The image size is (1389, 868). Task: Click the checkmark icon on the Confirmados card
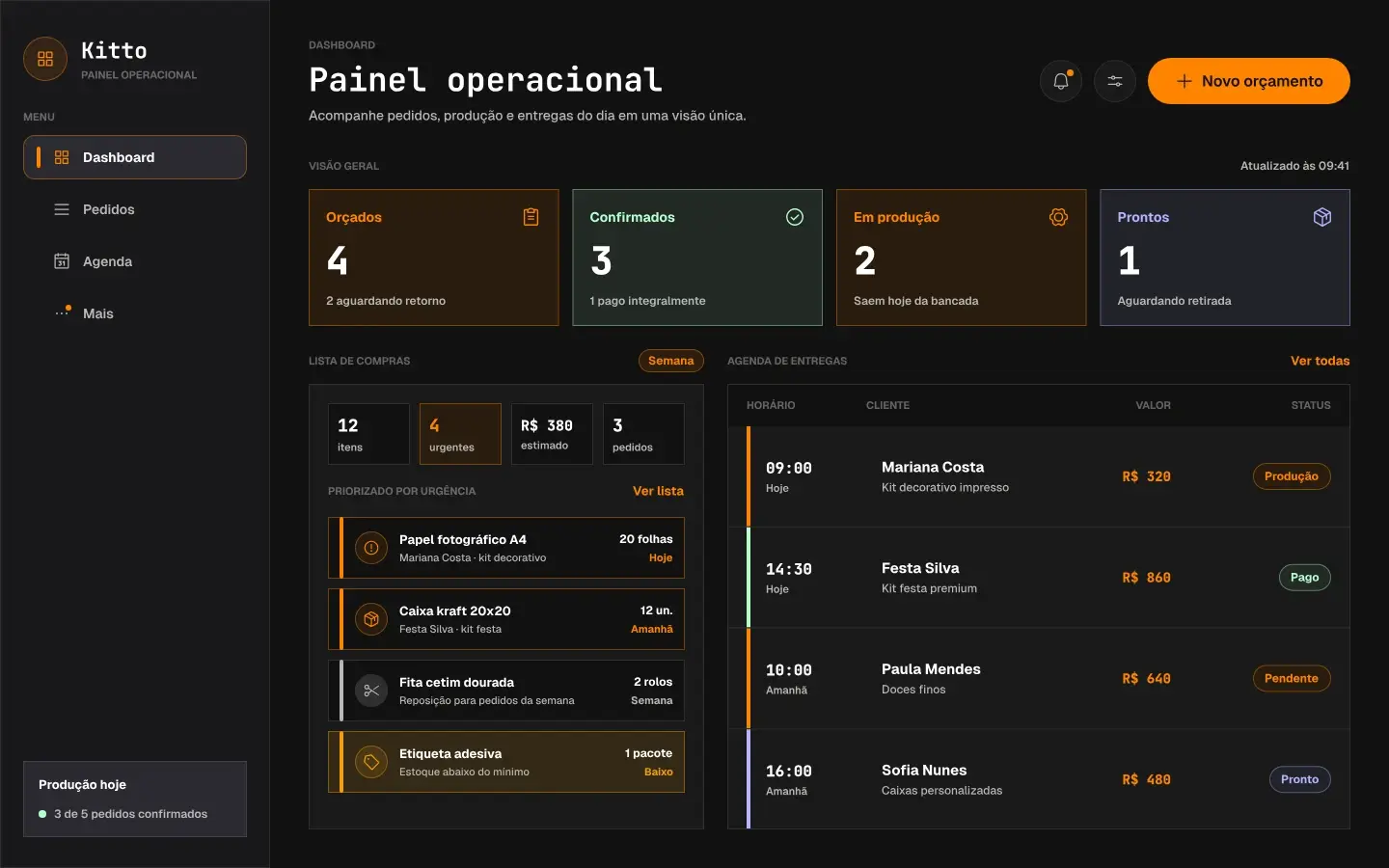tap(795, 217)
